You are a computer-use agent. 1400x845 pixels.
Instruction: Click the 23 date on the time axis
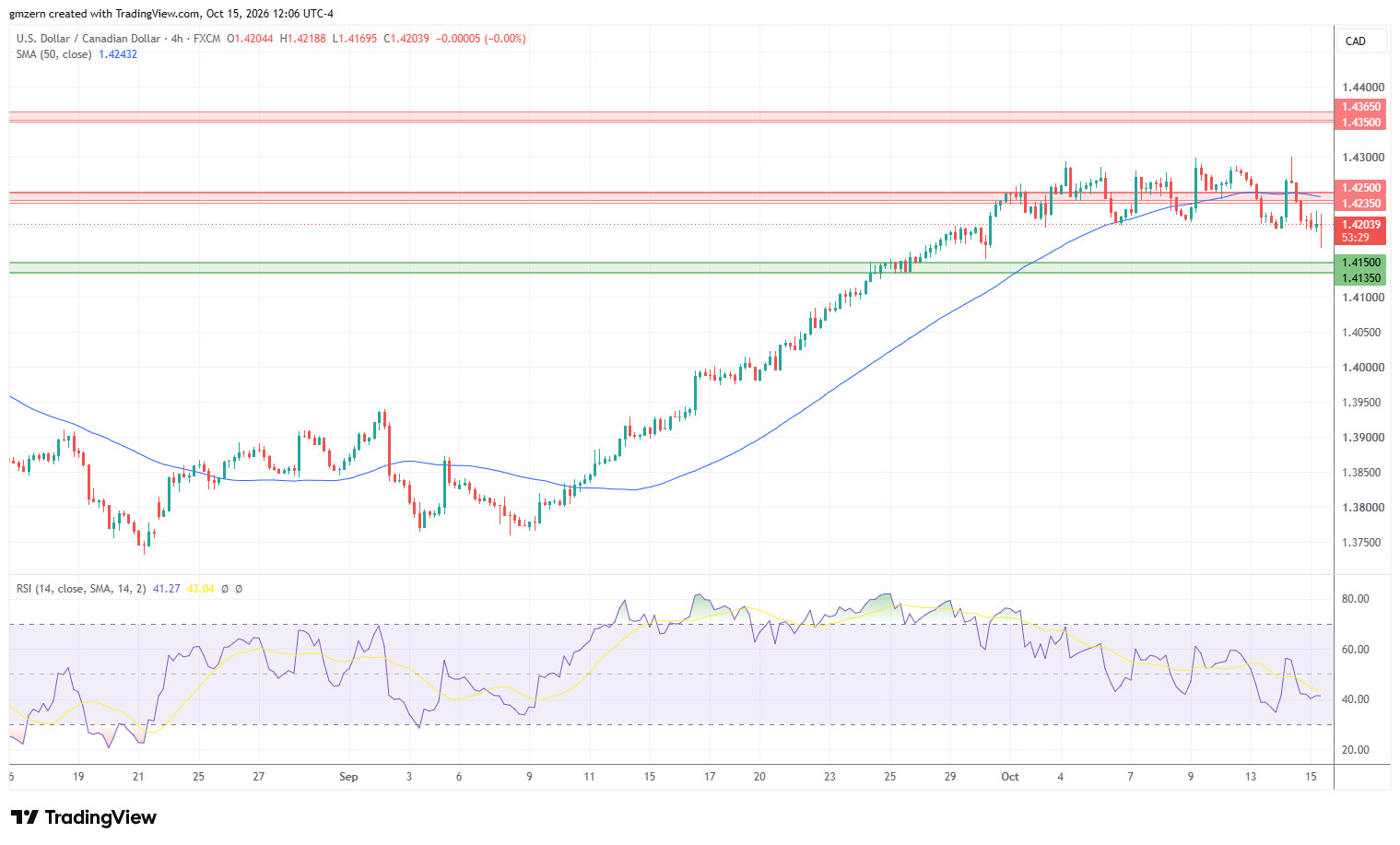pos(829,777)
